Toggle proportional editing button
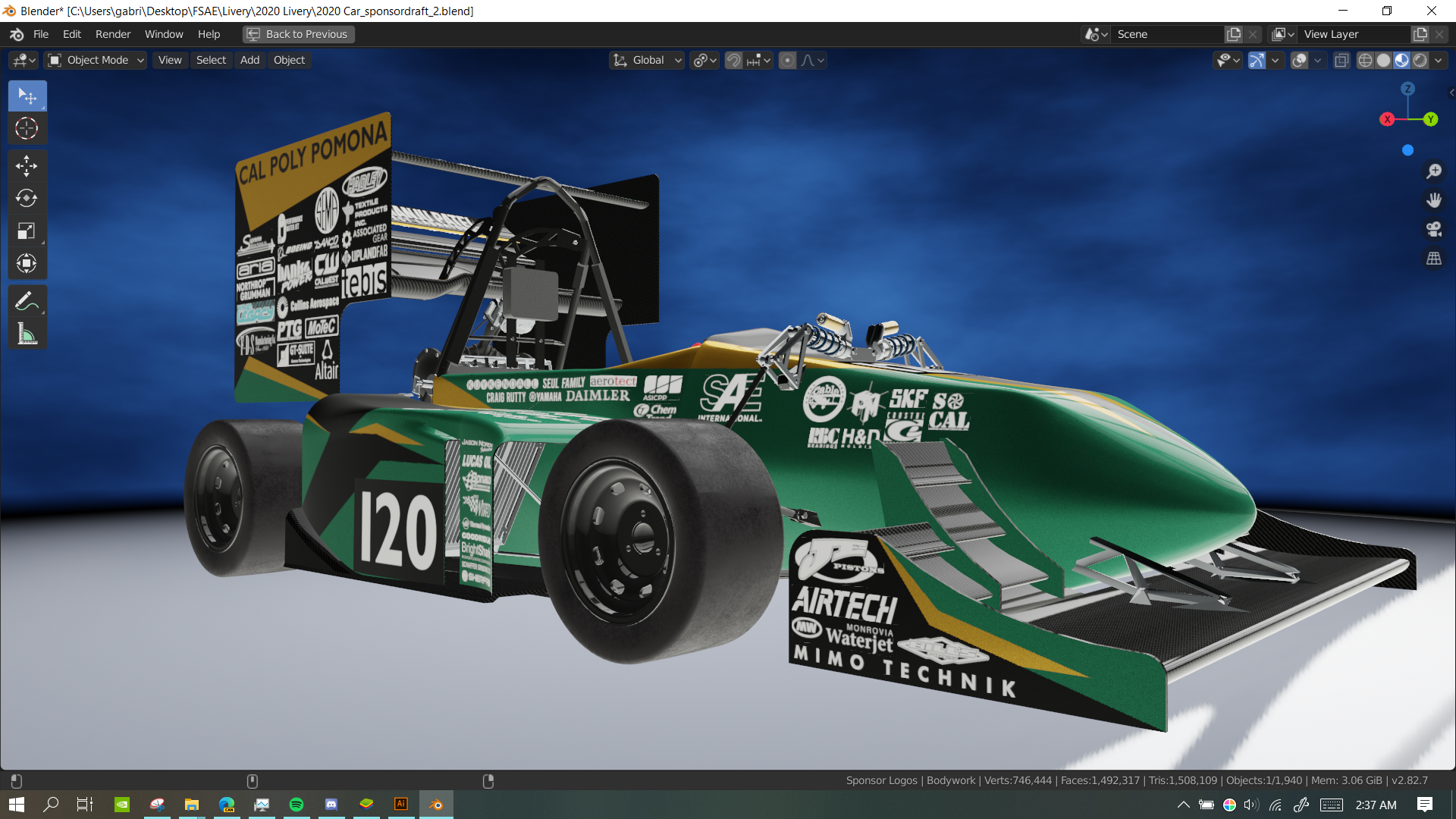The image size is (1456, 819). pos(788,61)
